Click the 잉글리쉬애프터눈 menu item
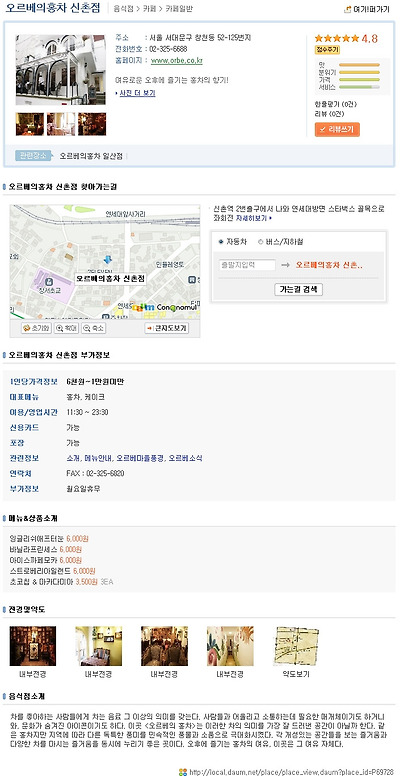Viewport: 400px width, 776px height. point(38,538)
